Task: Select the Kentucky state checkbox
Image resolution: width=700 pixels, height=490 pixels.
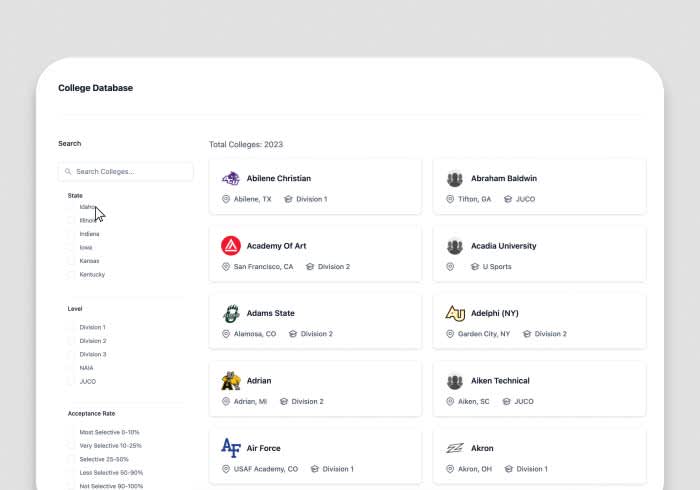Action: pos(71,274)
